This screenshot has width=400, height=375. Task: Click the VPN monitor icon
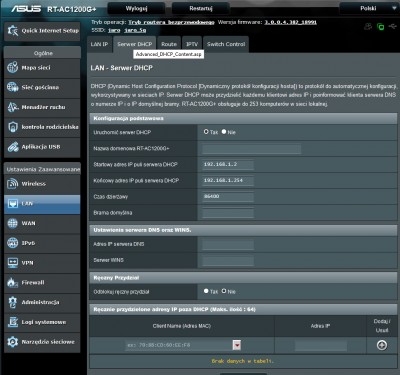pyautogui.click(x=13, y=263)
